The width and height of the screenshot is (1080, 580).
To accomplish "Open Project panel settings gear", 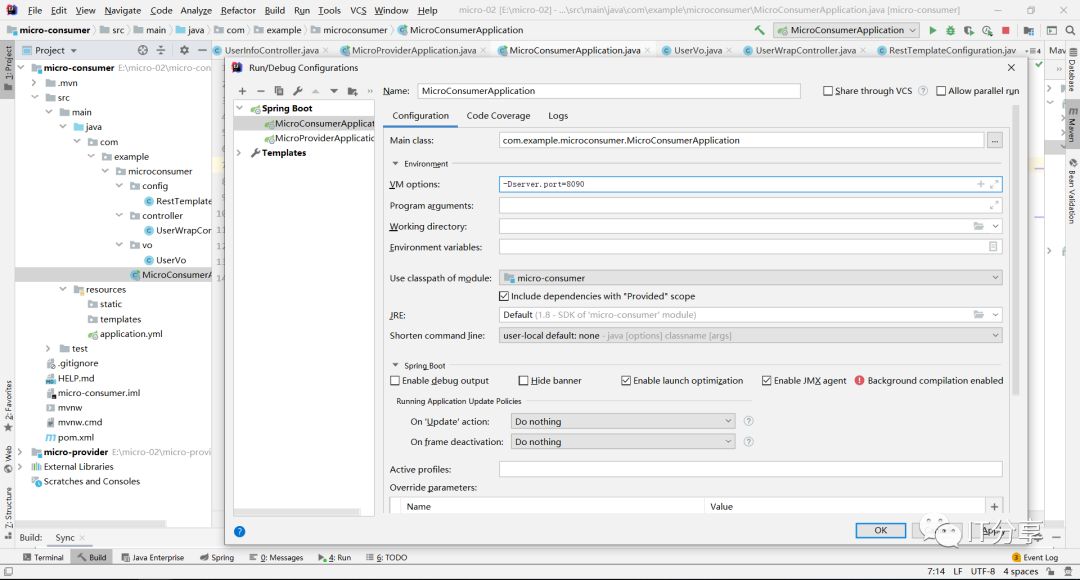I will click(184, 50).
